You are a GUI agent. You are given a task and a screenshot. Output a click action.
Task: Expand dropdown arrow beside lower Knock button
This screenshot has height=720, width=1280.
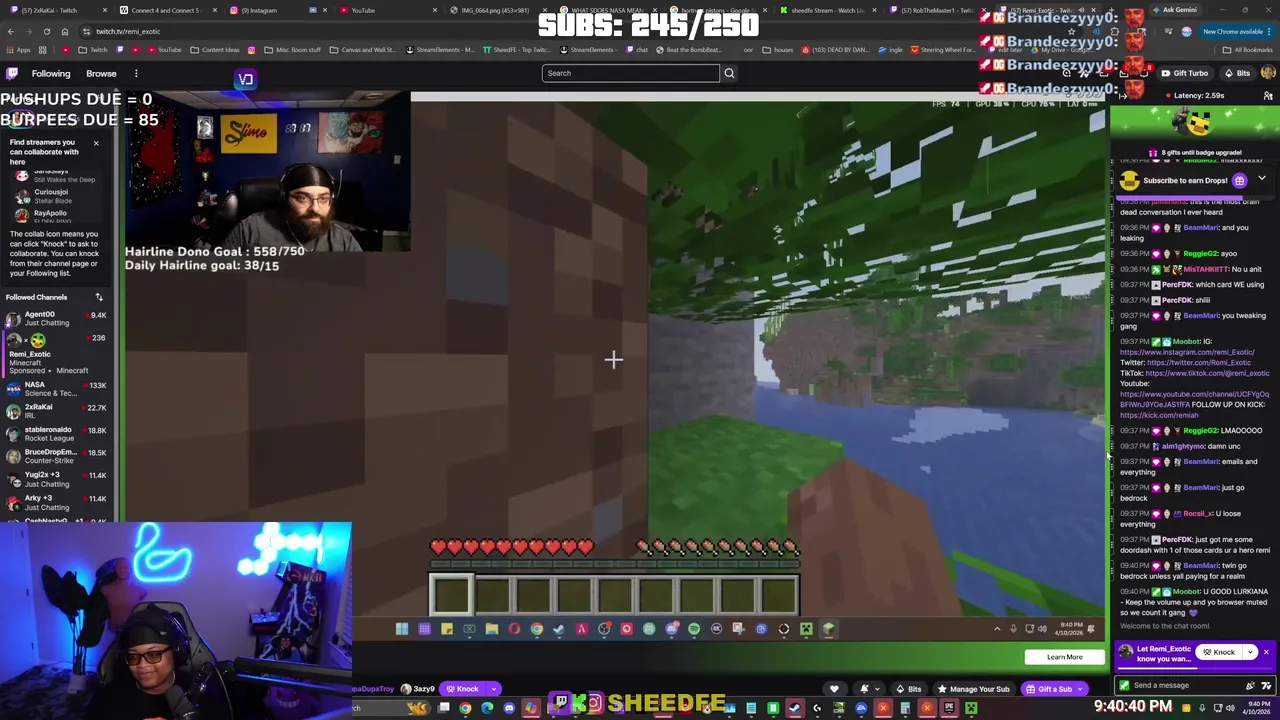click(493, 689)
